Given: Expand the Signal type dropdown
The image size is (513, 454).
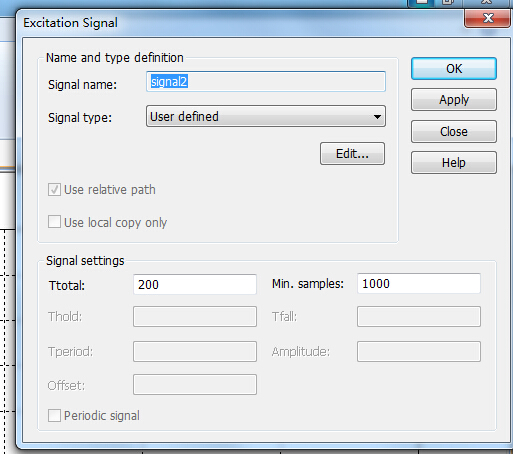Looking at the screenshot, I should 266,116.
